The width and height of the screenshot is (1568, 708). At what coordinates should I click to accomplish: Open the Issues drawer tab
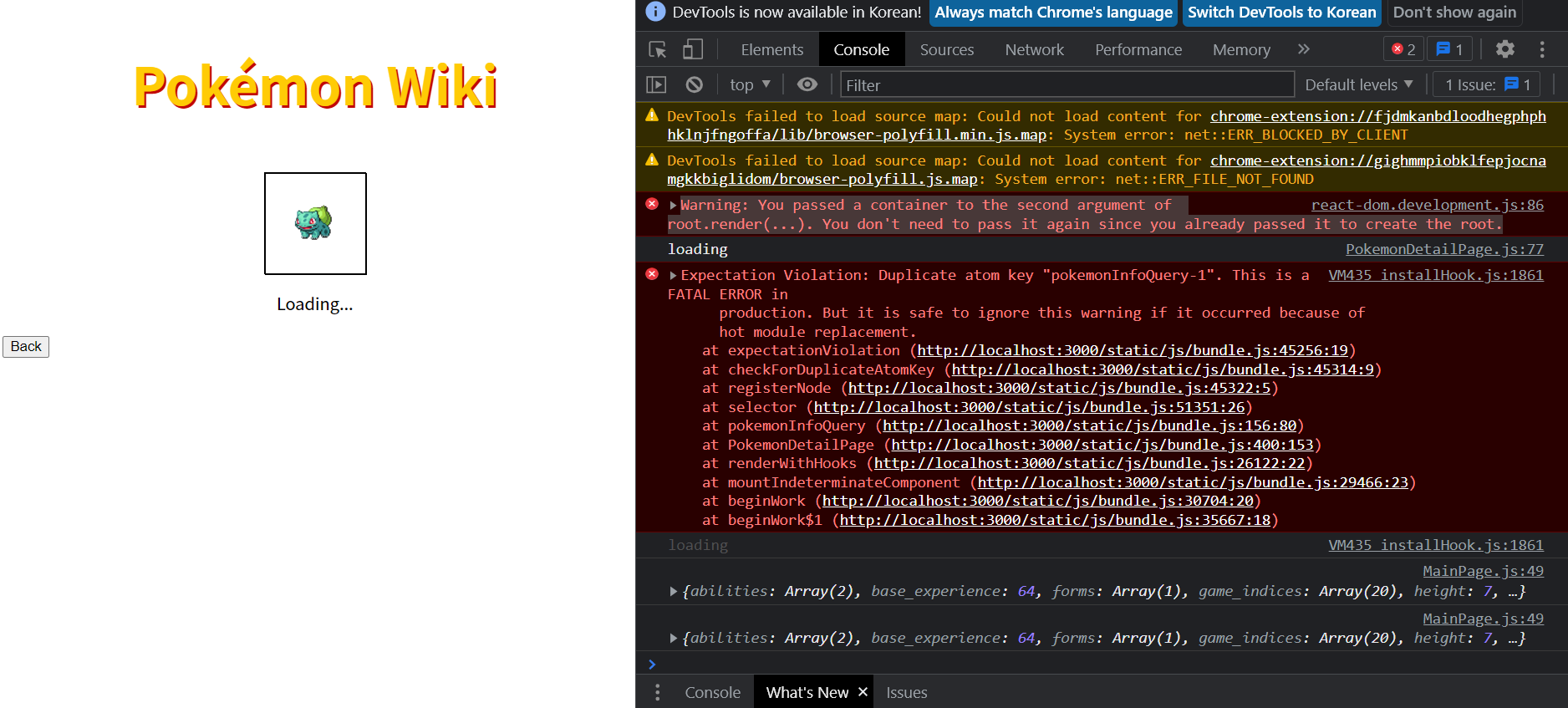[x=906, y=692]
